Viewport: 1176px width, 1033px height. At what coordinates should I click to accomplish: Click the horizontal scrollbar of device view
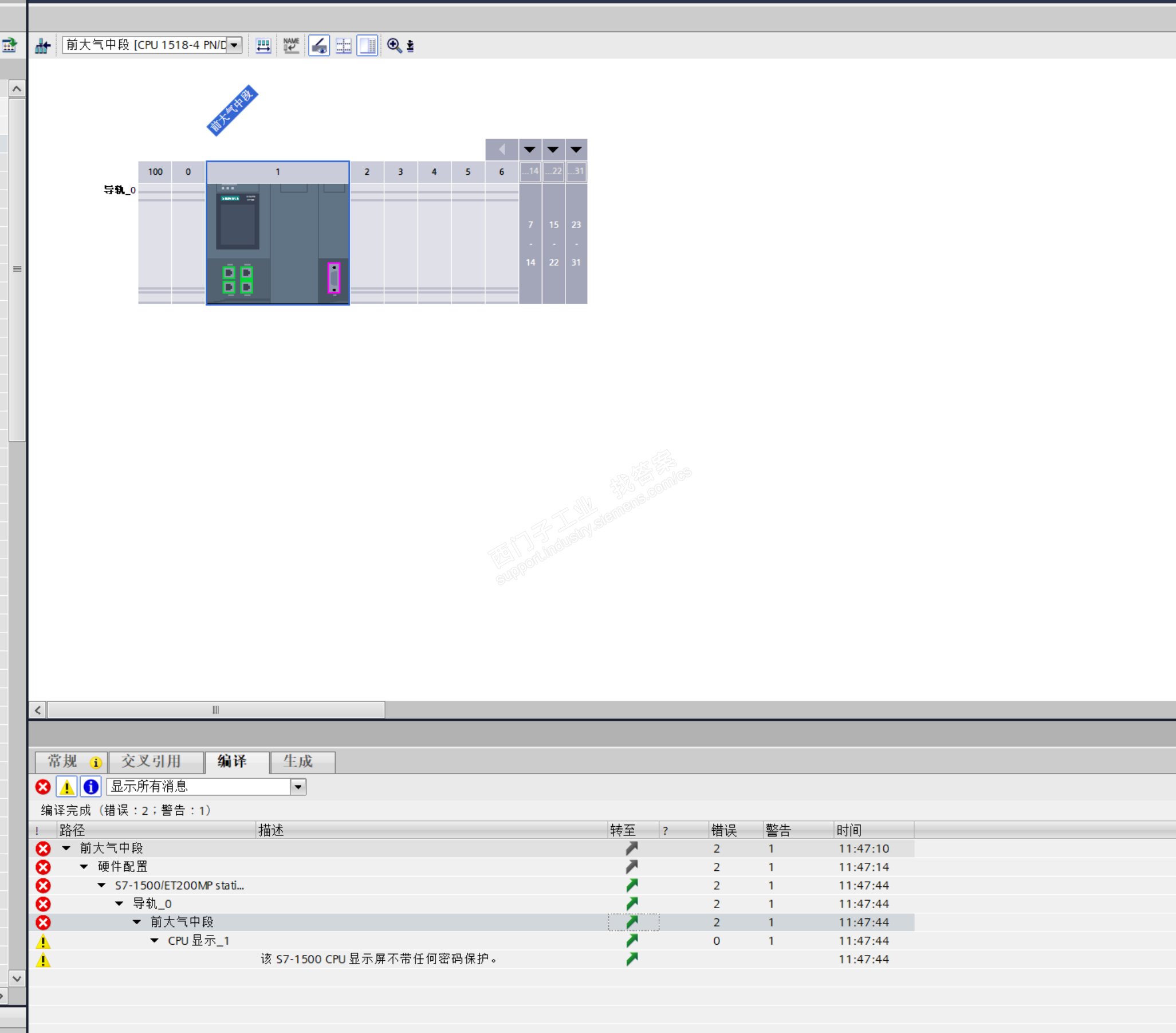click(x=216, y=709)
